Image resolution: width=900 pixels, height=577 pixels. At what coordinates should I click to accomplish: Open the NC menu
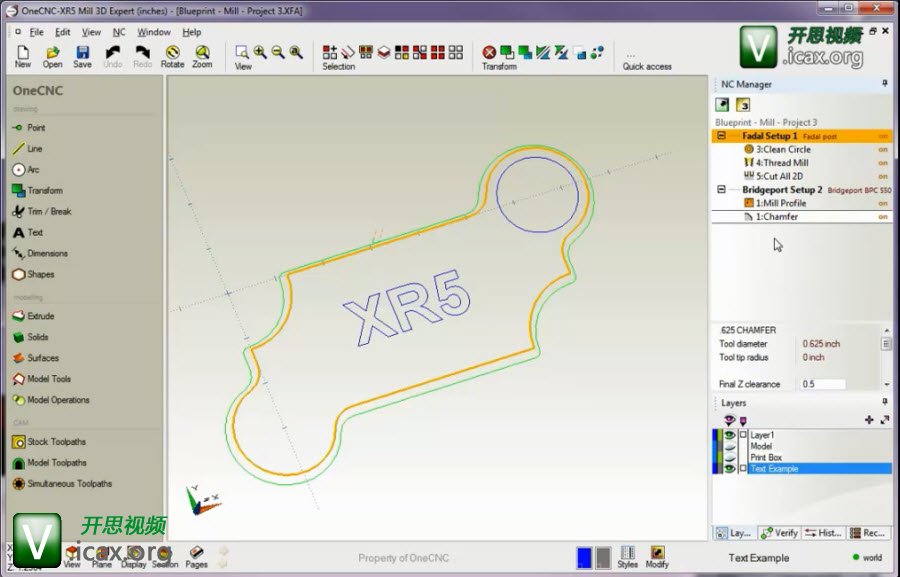coord(118,32)
